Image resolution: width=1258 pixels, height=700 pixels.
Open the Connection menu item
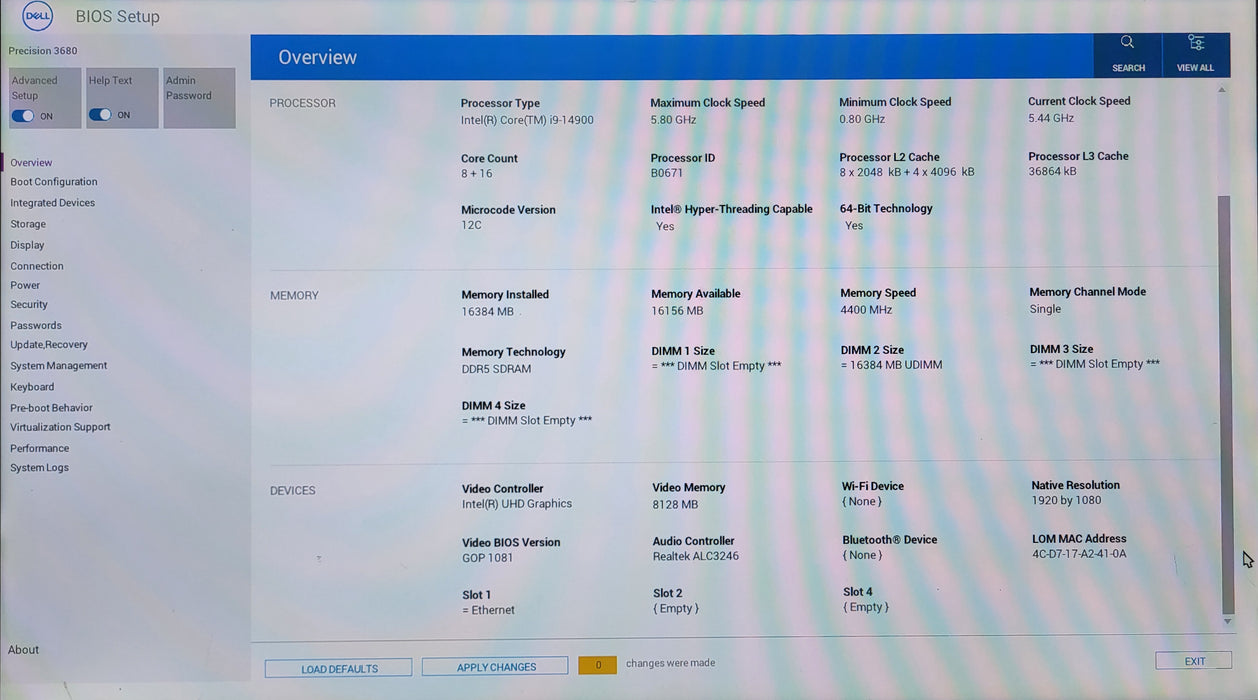pos(37,266)
